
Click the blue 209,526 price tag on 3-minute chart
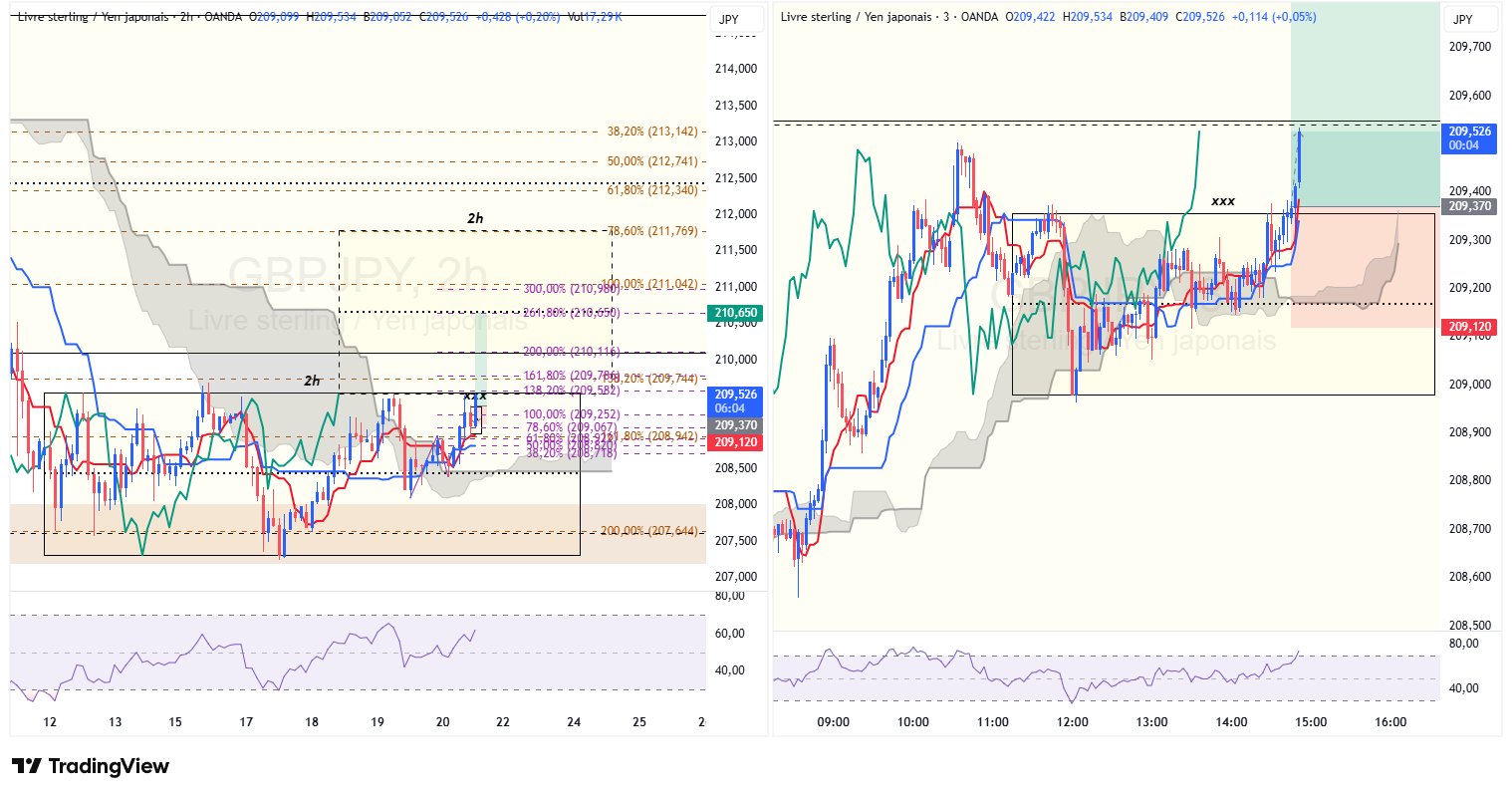click(1469, 137)
